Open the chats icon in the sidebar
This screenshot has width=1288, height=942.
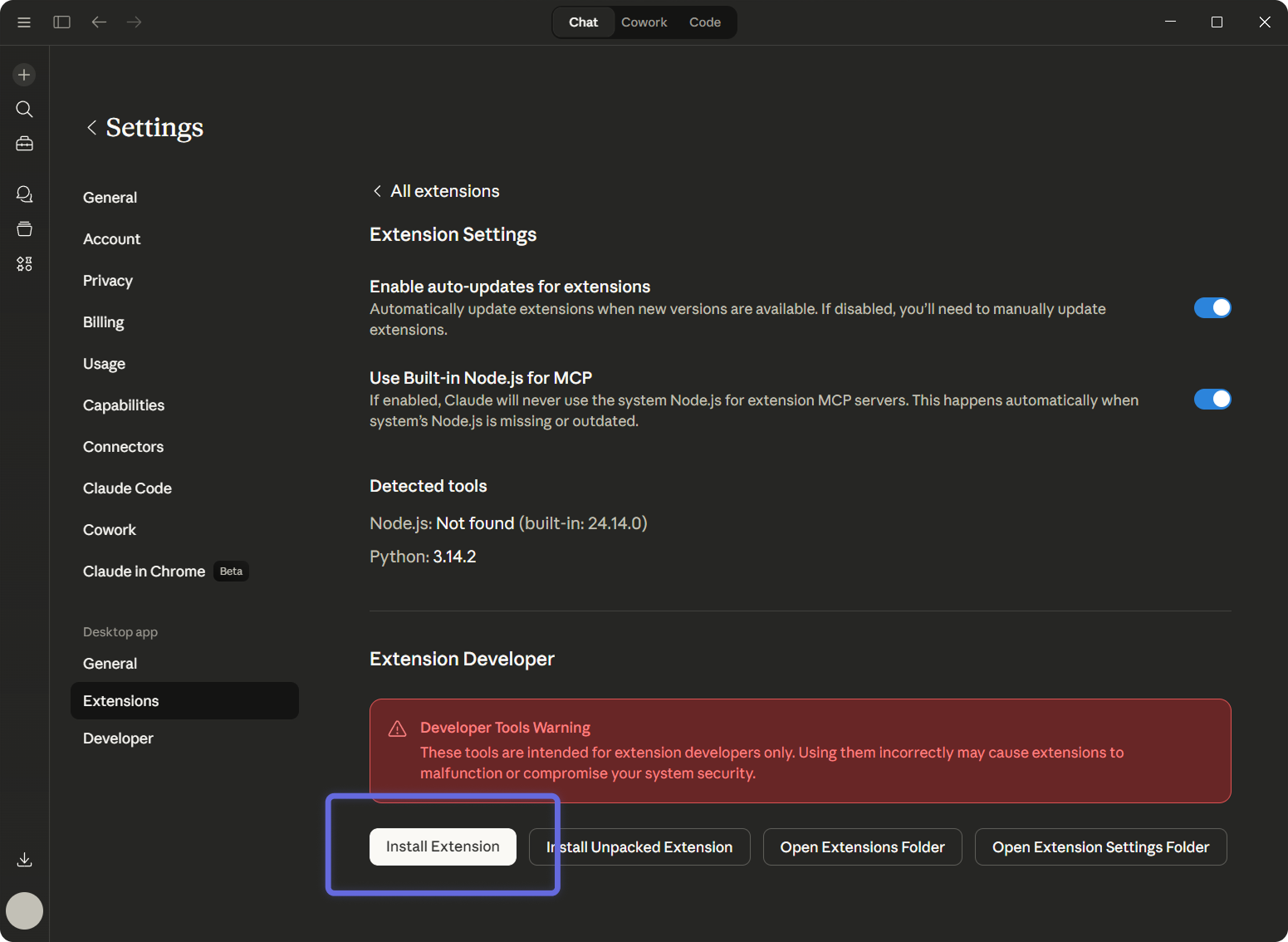pos(24,194)
